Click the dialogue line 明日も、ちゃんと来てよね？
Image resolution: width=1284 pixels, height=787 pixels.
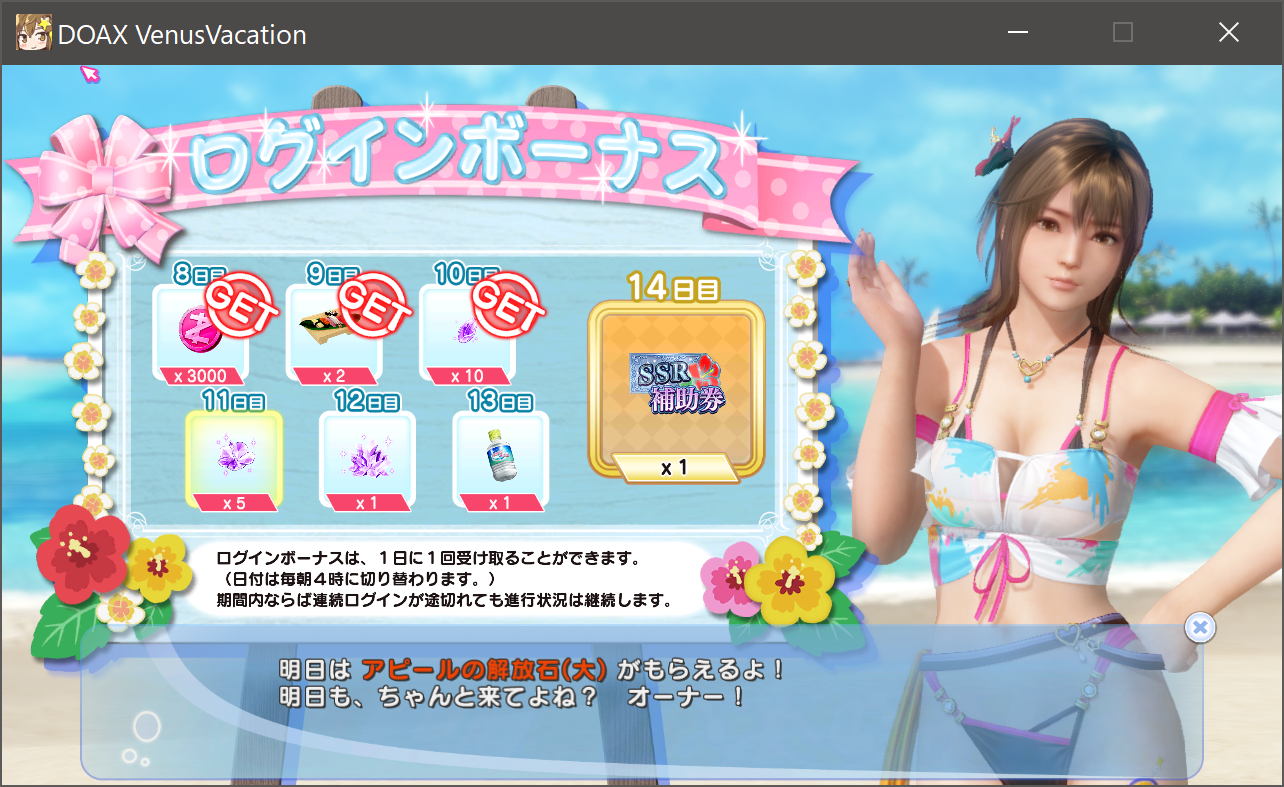point(439,698)
